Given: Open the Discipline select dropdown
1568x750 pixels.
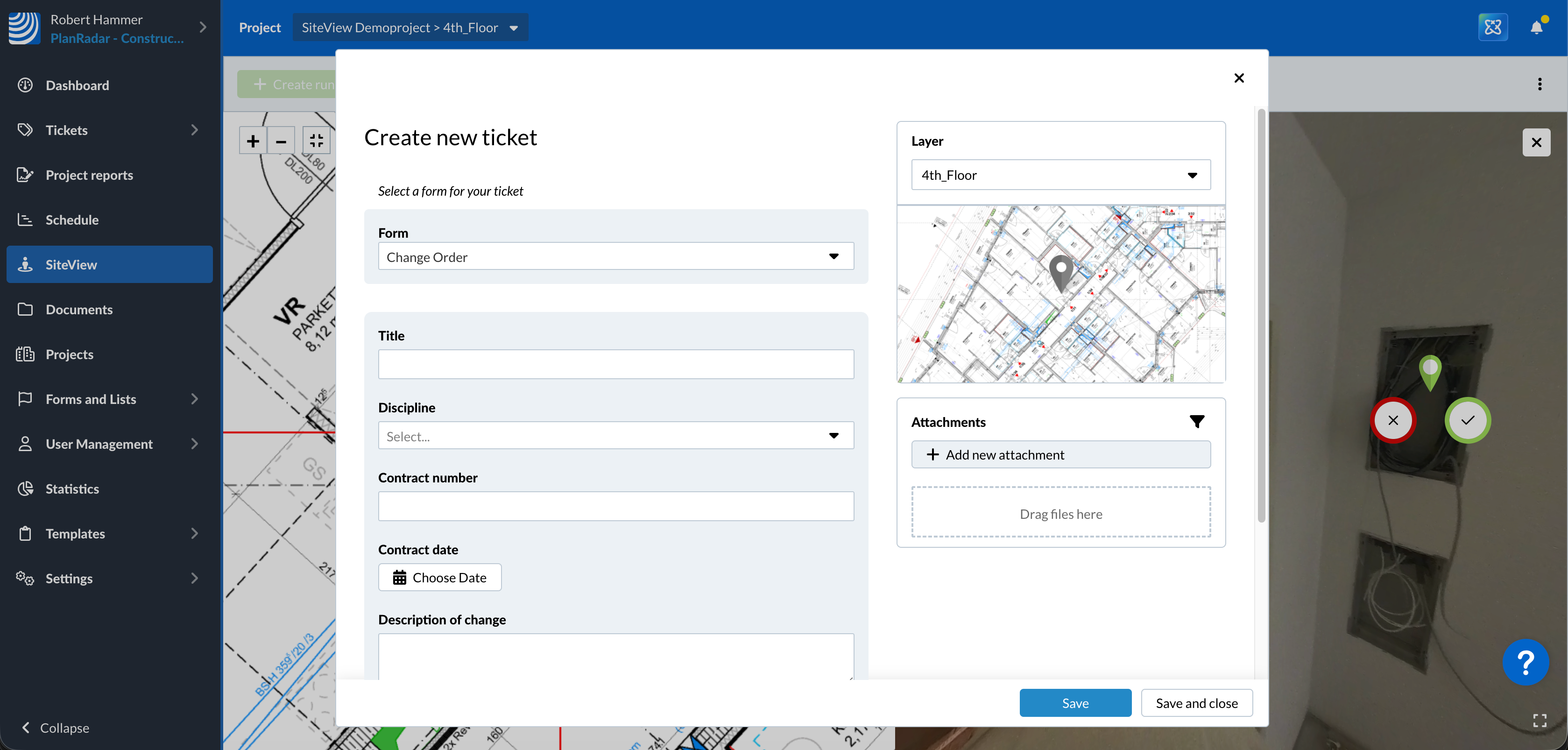Looking at the screenshot, I should point(615,436).
